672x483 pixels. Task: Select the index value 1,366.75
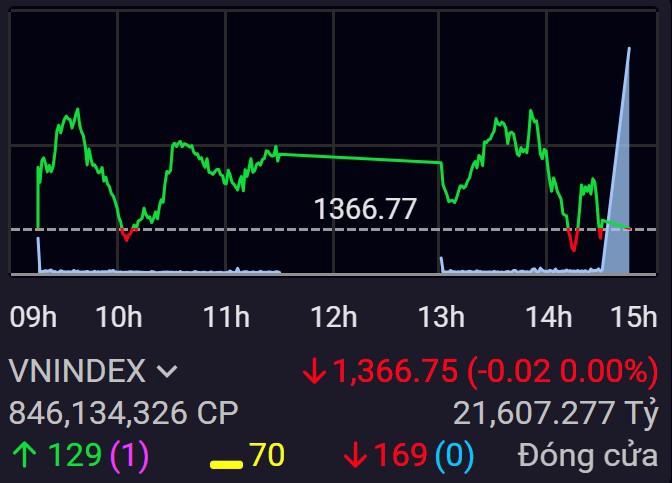point(395,371)
